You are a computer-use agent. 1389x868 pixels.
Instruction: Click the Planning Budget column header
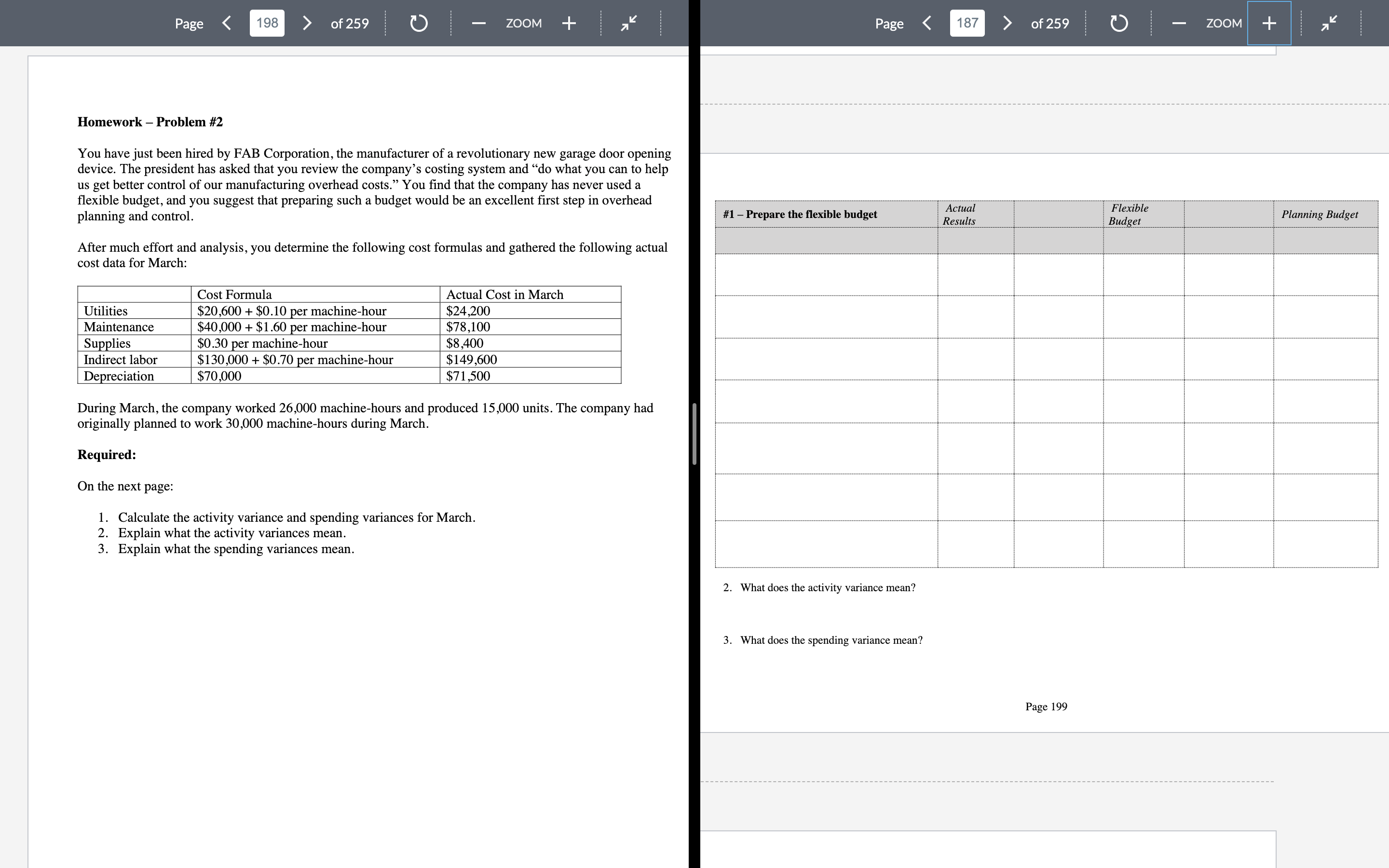click(1319, 214)
